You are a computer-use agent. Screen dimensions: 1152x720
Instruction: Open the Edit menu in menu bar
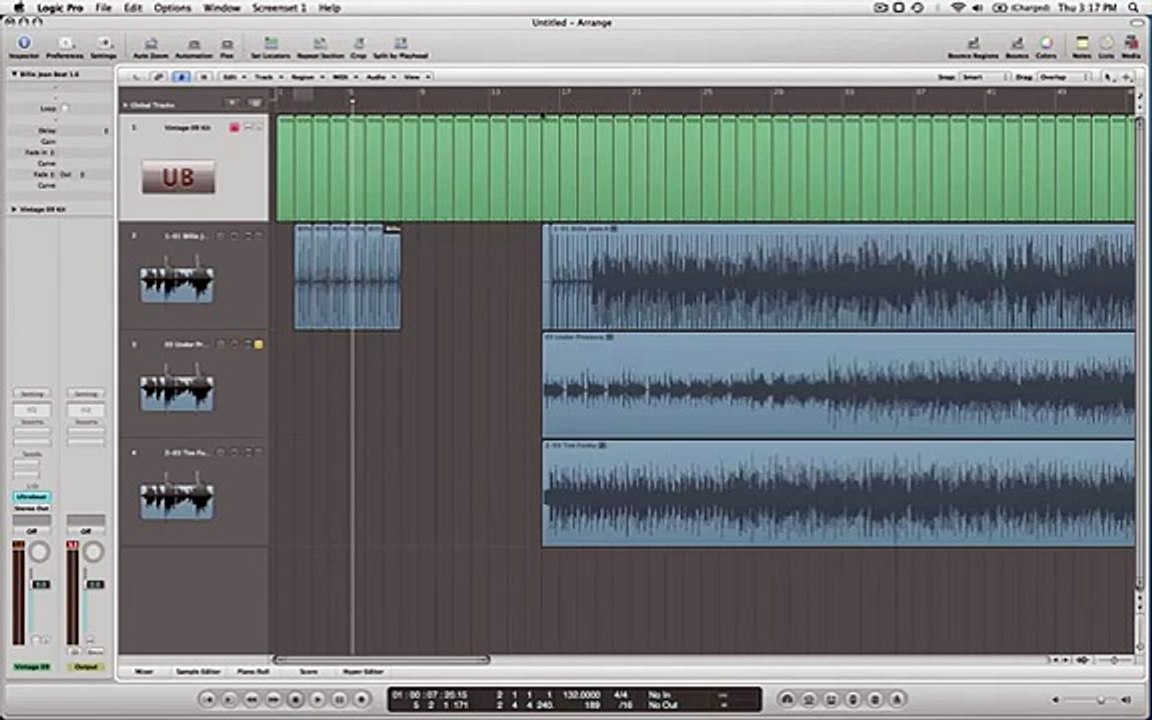[x=133, y=7]
